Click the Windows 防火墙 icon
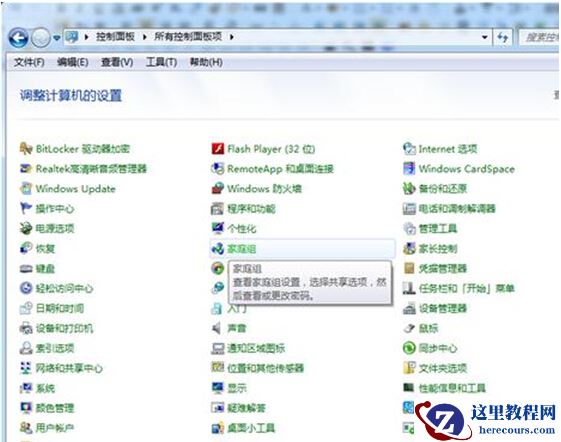Image resolution: width=561 pixels, height=442 pixels. (x=218, y=189)
